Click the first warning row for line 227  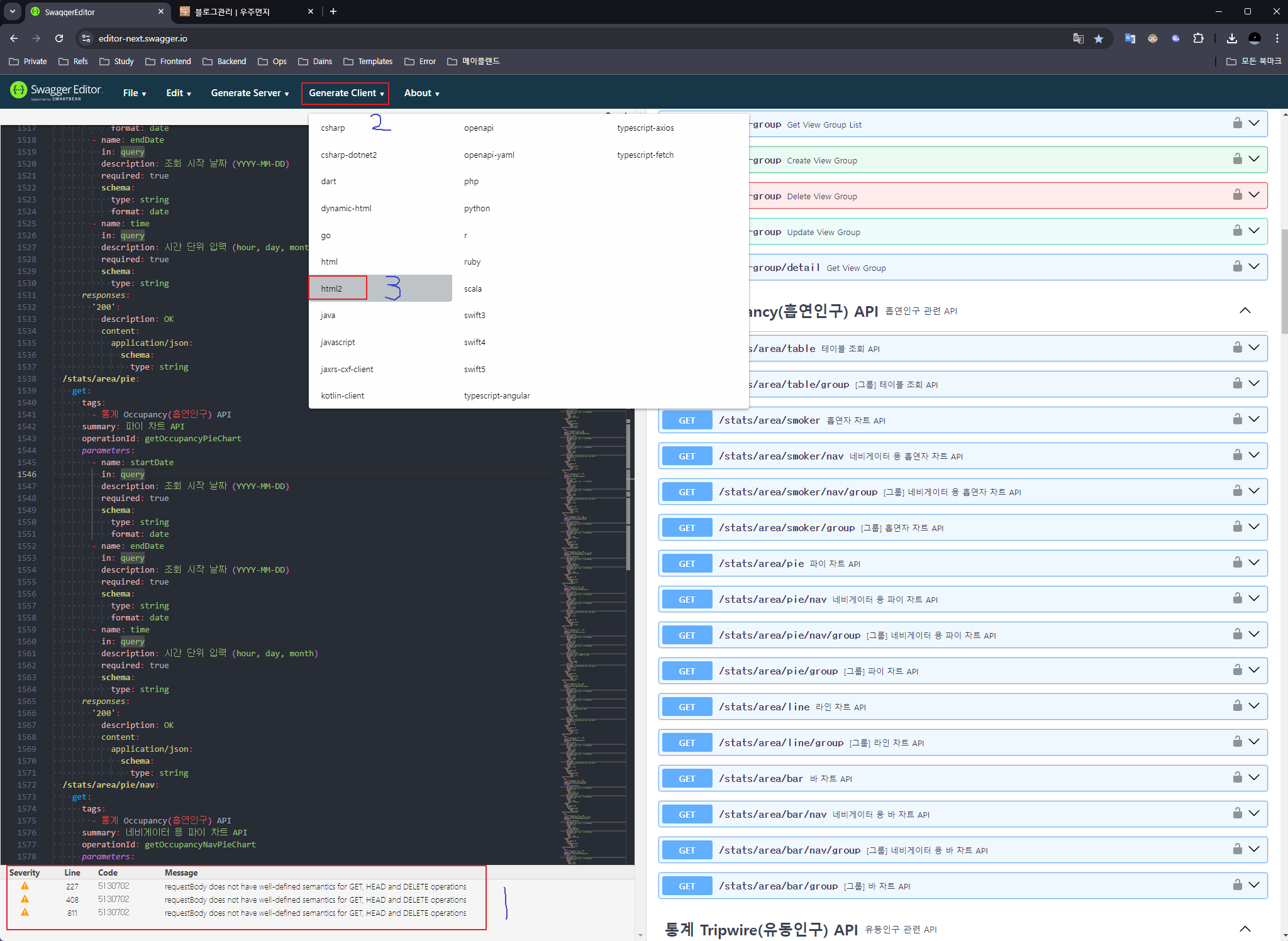[x=245, y=886]
